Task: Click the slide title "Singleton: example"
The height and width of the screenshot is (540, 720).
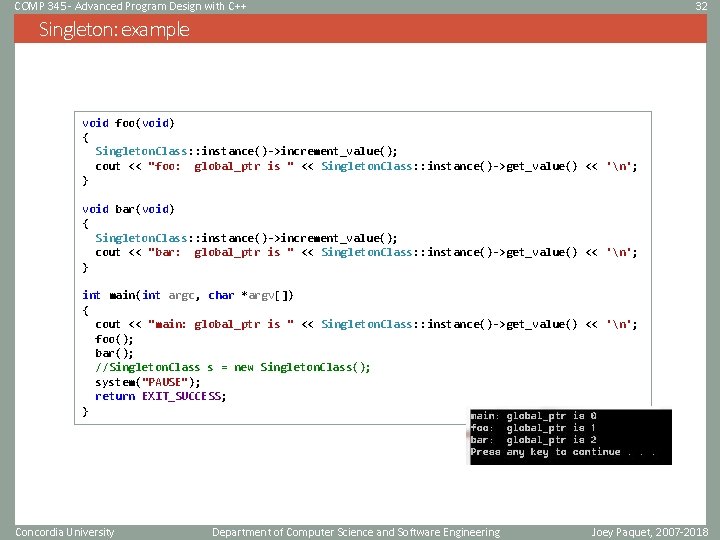Action: 114,29
